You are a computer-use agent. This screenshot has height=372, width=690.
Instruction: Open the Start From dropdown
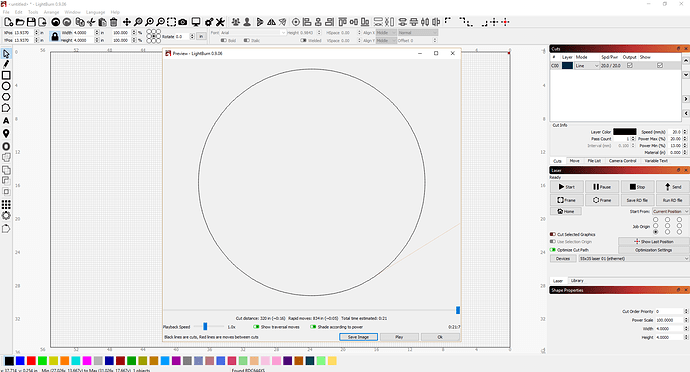pos(671,211)
